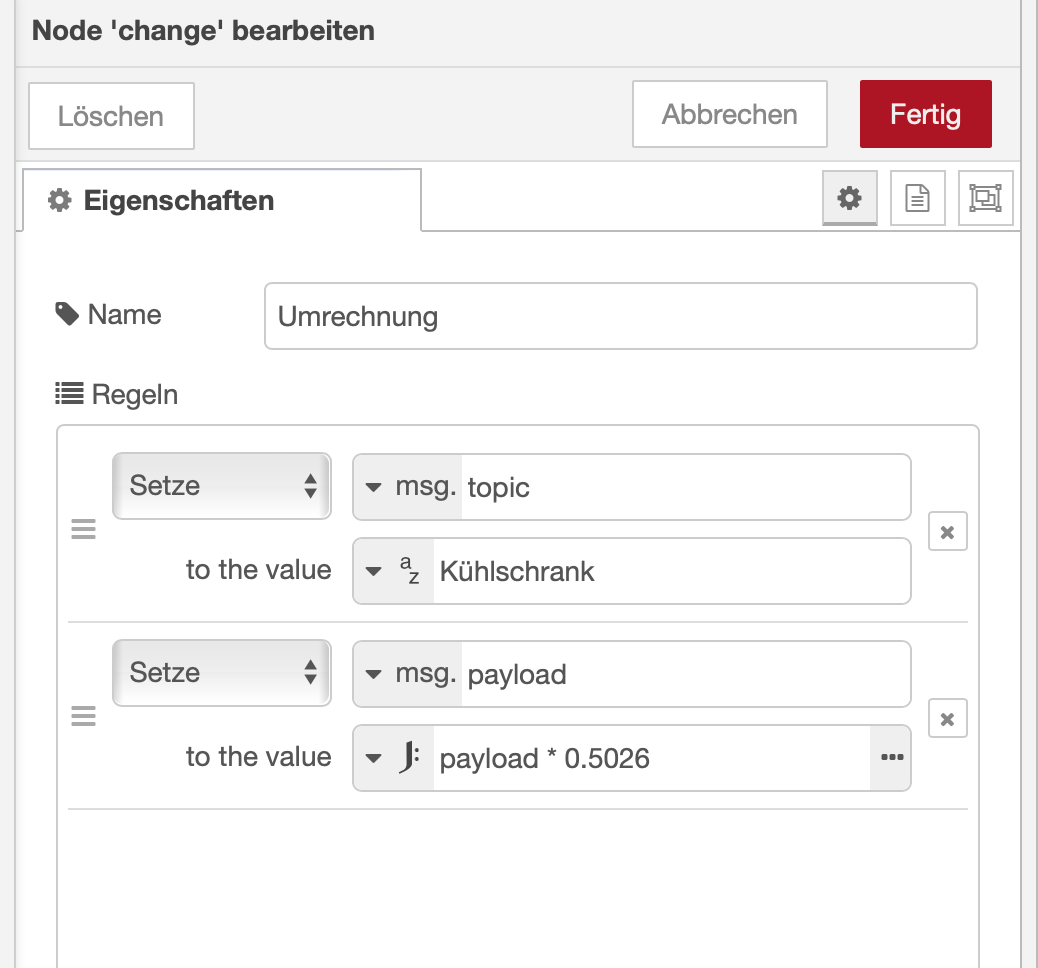
Task: Click the payload * 0.5026 expression field
Action: (650, 759)
